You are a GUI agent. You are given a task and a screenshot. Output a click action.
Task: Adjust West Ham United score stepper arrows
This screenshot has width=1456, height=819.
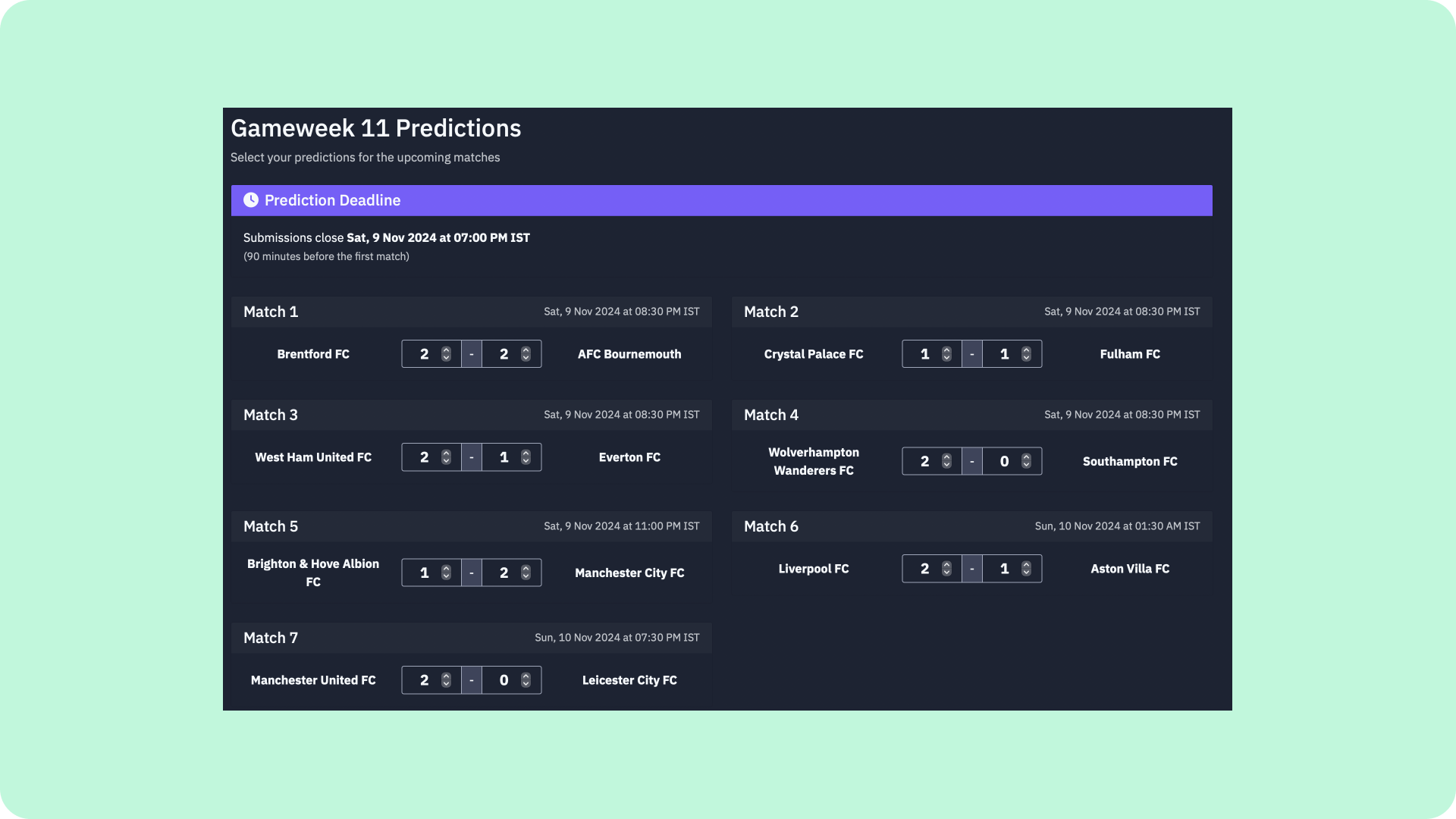pos(446,457)
